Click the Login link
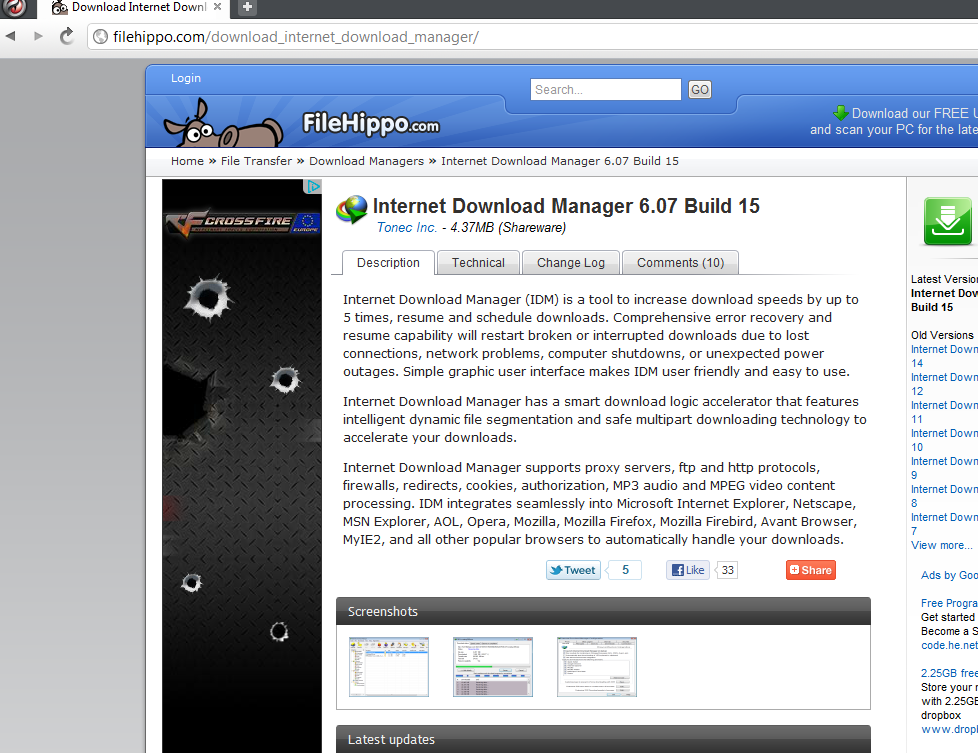 pyautogui.click(x=186, y=78)
